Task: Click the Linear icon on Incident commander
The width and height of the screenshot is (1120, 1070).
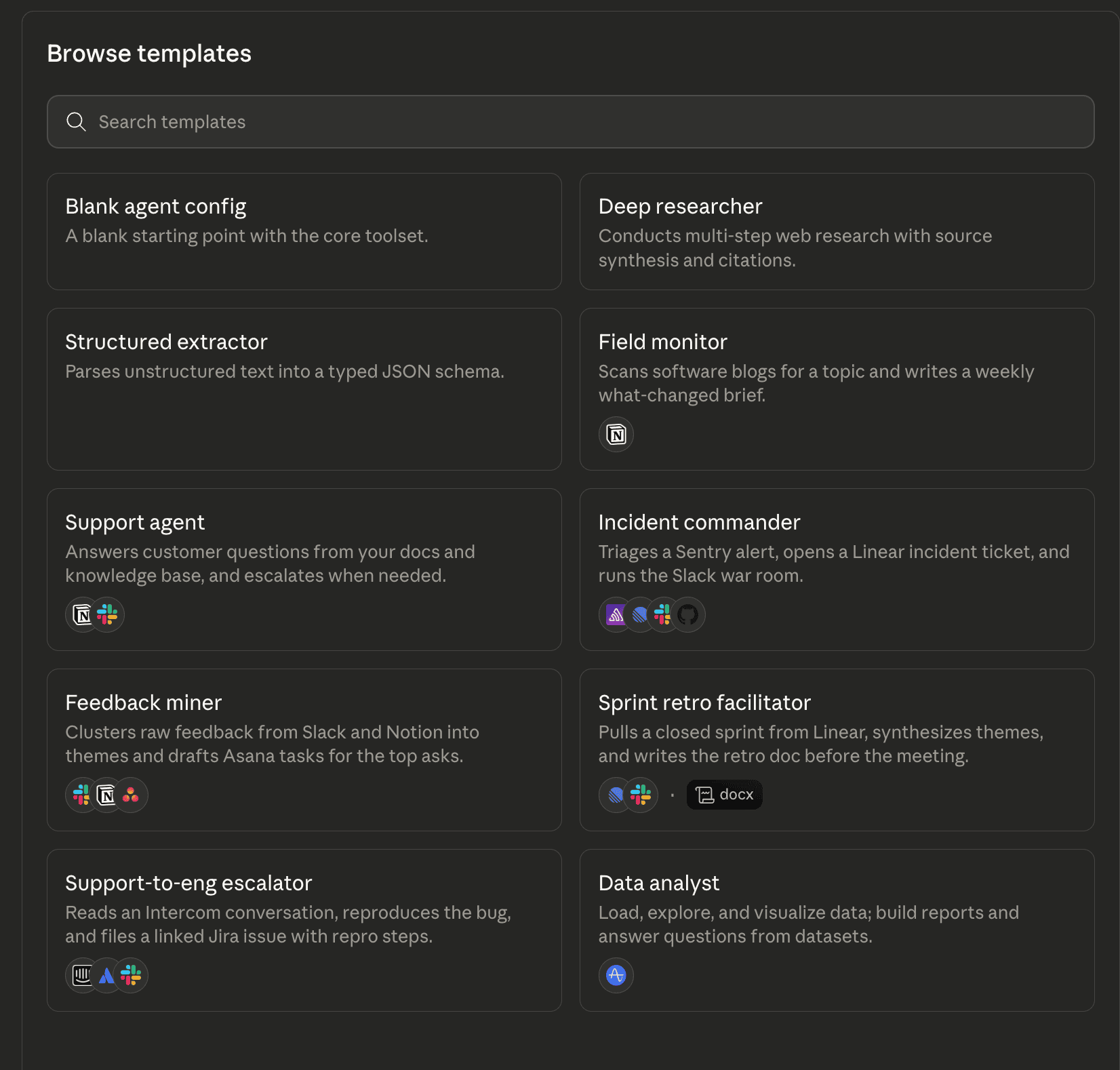Action: click(639, 614)
